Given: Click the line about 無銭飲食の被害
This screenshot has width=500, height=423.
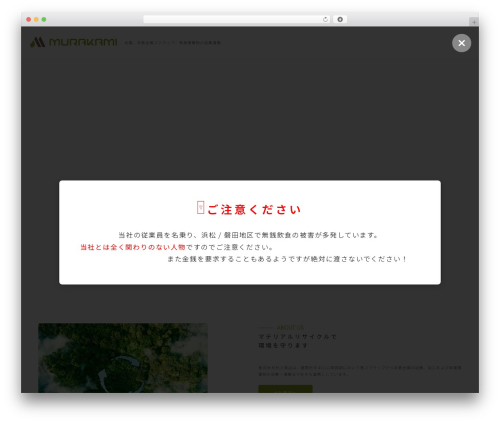Looking at the screenshot, I should (249, 235).
